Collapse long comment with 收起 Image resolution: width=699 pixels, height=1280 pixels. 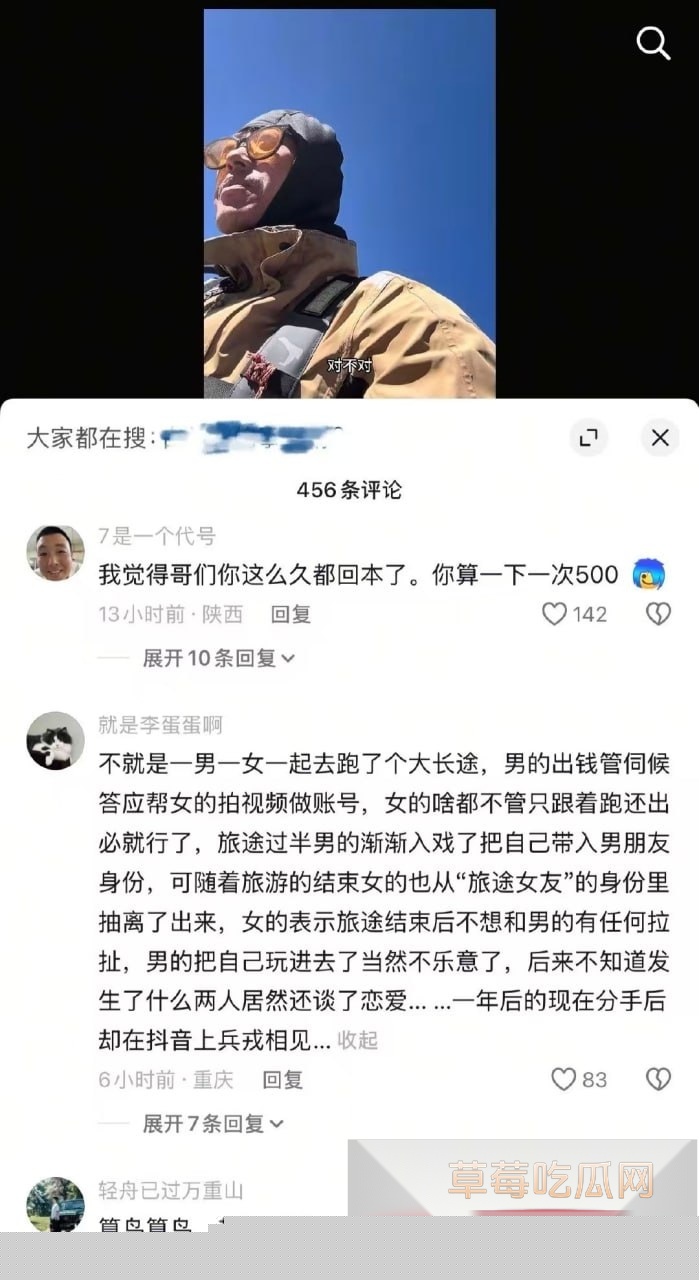(x=357, y=1040)
